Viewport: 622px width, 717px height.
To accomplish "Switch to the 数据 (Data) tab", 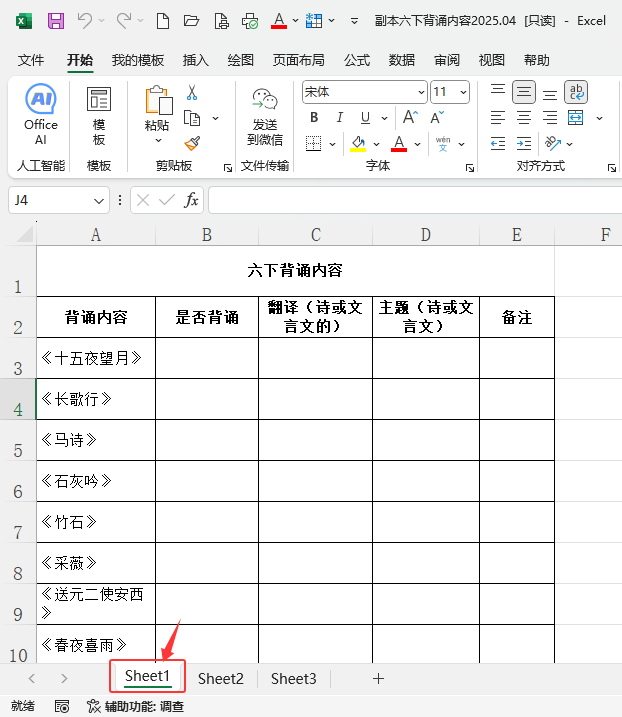I will pos(402,60).
